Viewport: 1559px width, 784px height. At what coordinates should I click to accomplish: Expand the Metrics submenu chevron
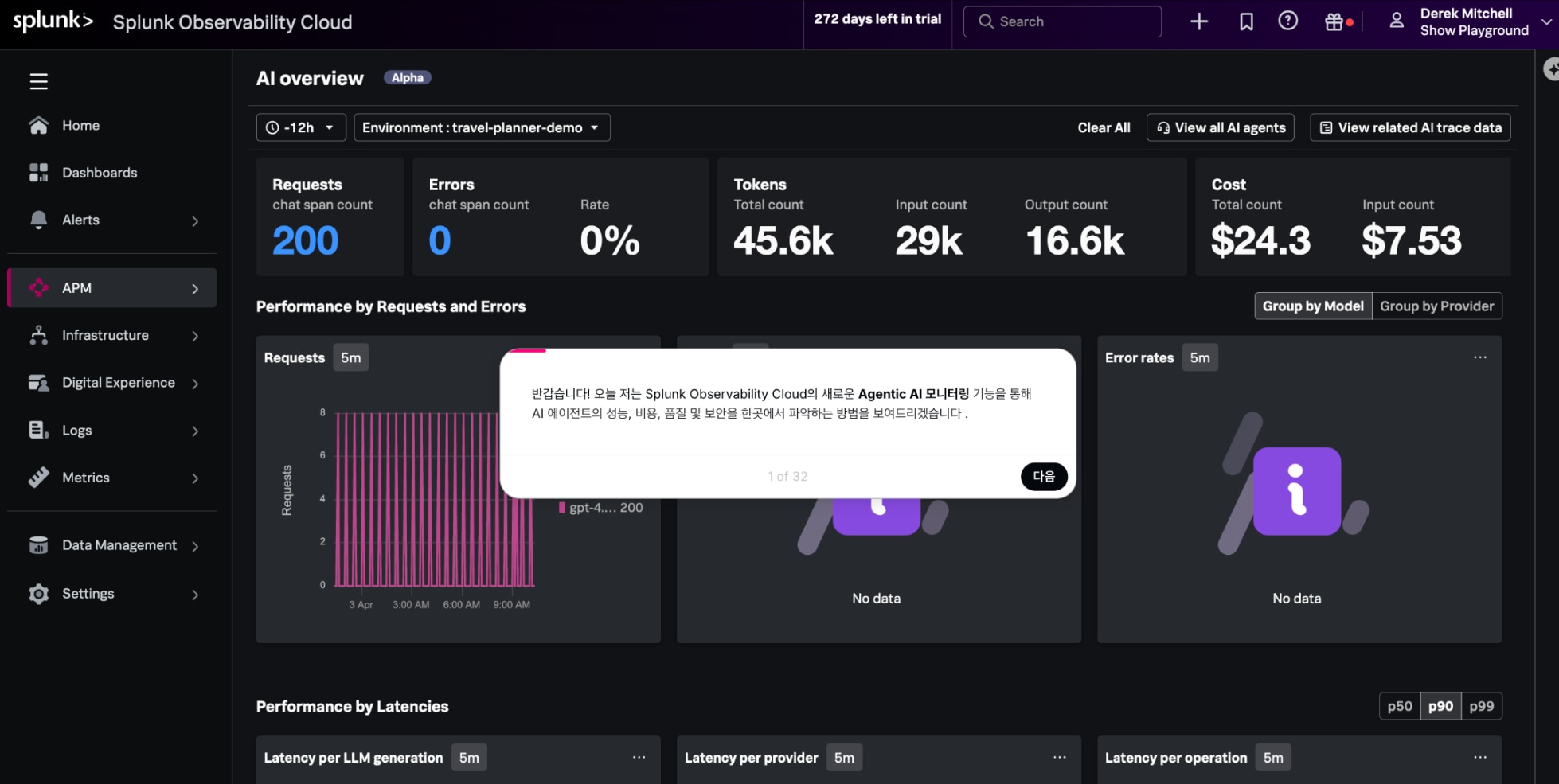(195, 478)
